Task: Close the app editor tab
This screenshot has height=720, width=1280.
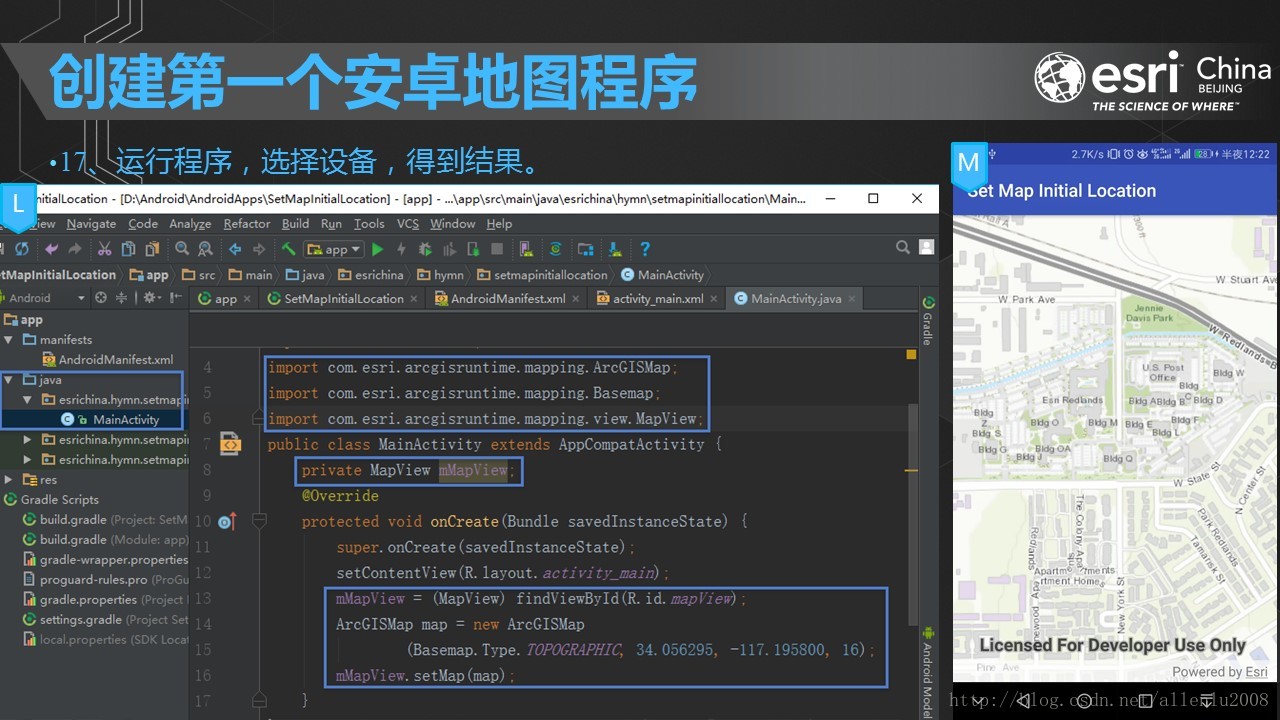Action: point(248,298)
